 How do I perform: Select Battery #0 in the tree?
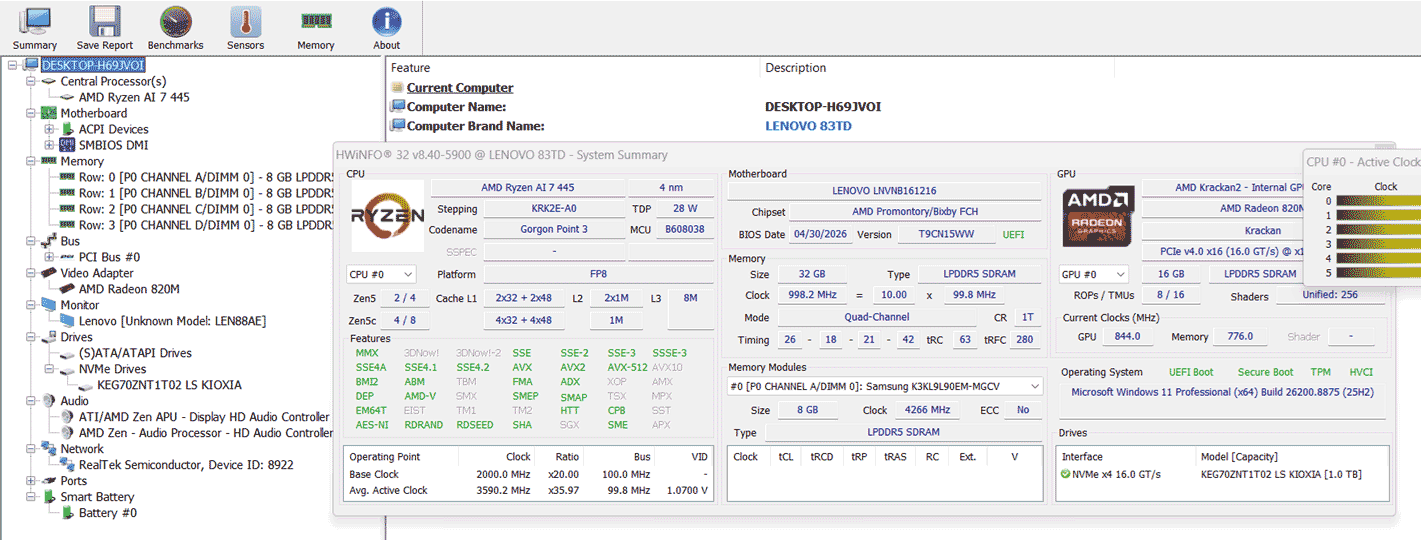(x=108, y=513)
